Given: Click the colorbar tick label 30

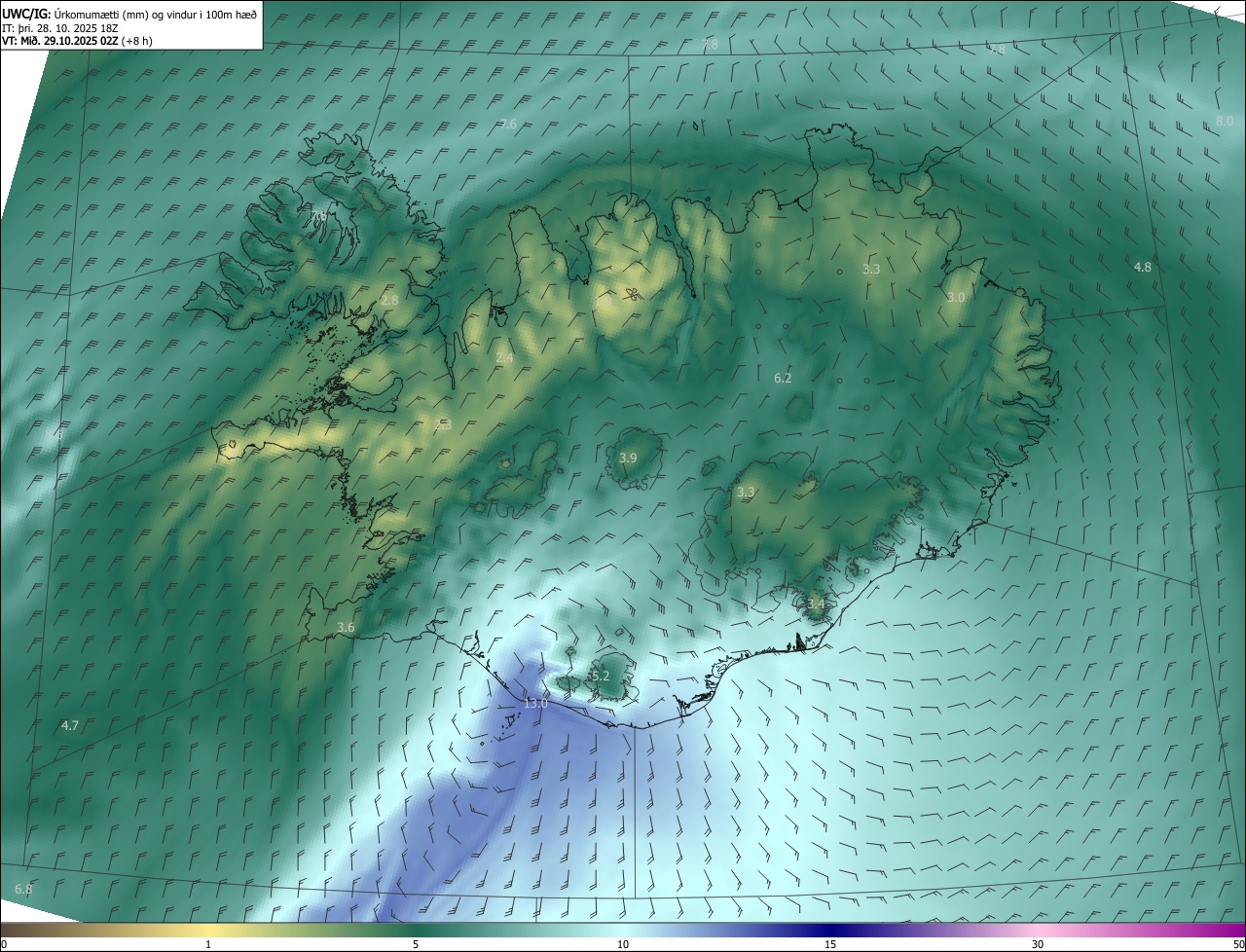Looking at the screenshot, I should coord(1038,944).
